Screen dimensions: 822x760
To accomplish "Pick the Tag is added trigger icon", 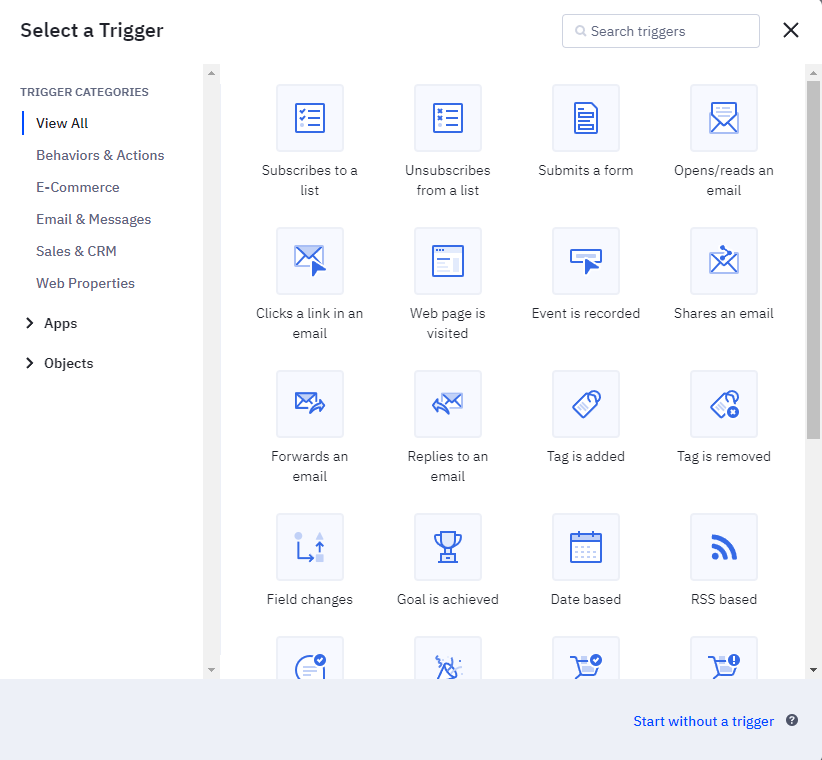I will pyautogui.click(x=586, y=404).
